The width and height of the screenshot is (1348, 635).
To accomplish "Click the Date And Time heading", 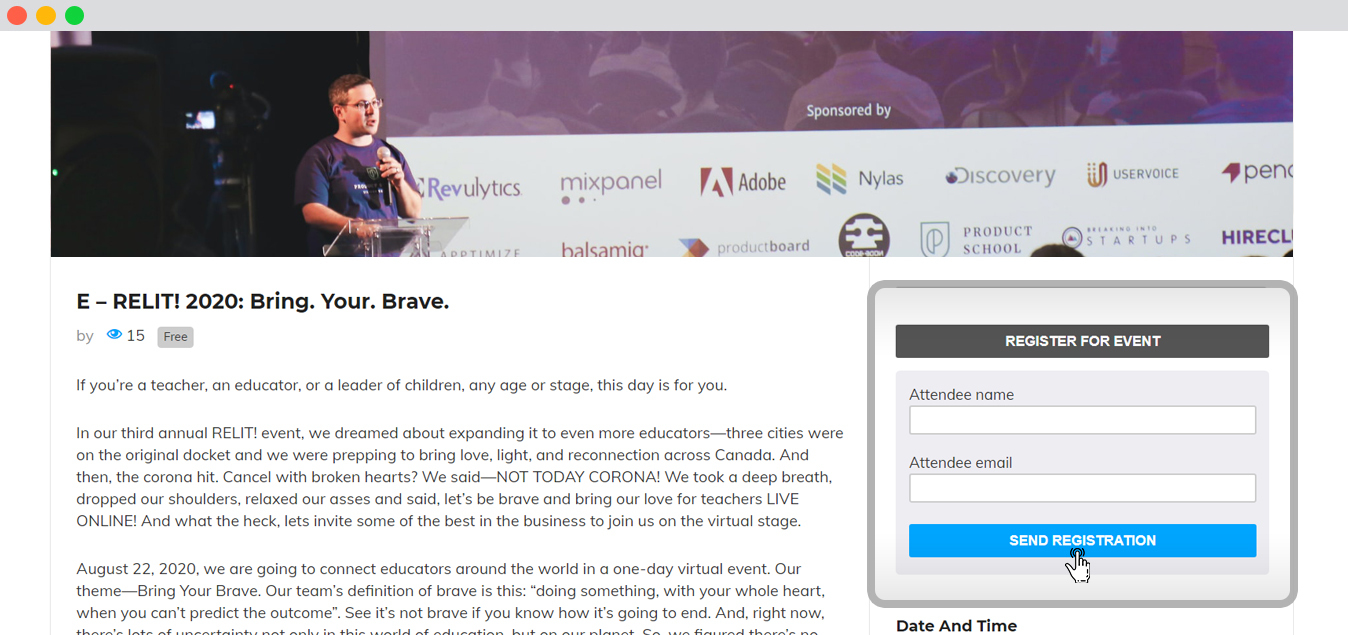I will pos(956,626).
